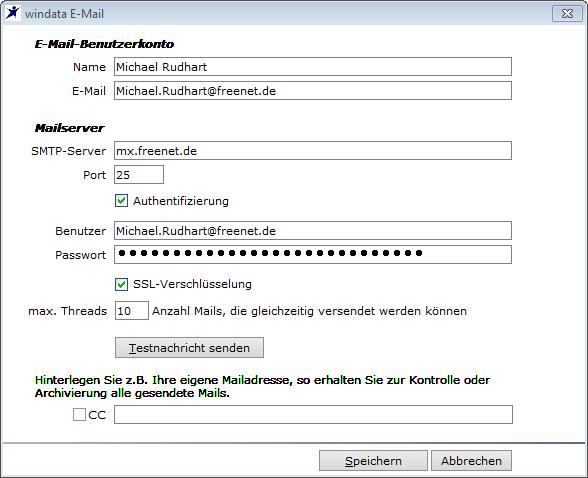This screenshot has width=588, height=478.
Task: Click the empty CC address field
Action: coord(313,415)
